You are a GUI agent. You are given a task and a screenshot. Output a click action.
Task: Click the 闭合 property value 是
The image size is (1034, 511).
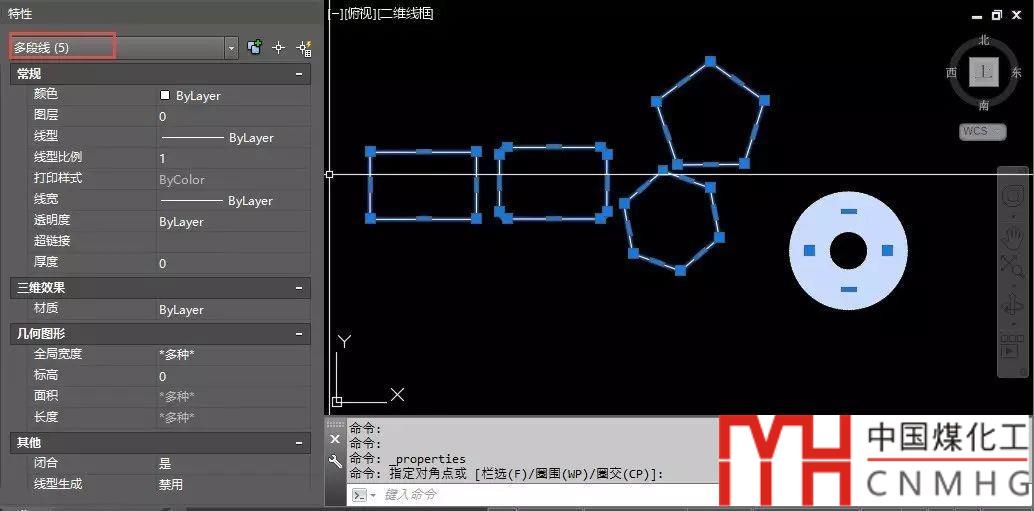pos(165,463)
